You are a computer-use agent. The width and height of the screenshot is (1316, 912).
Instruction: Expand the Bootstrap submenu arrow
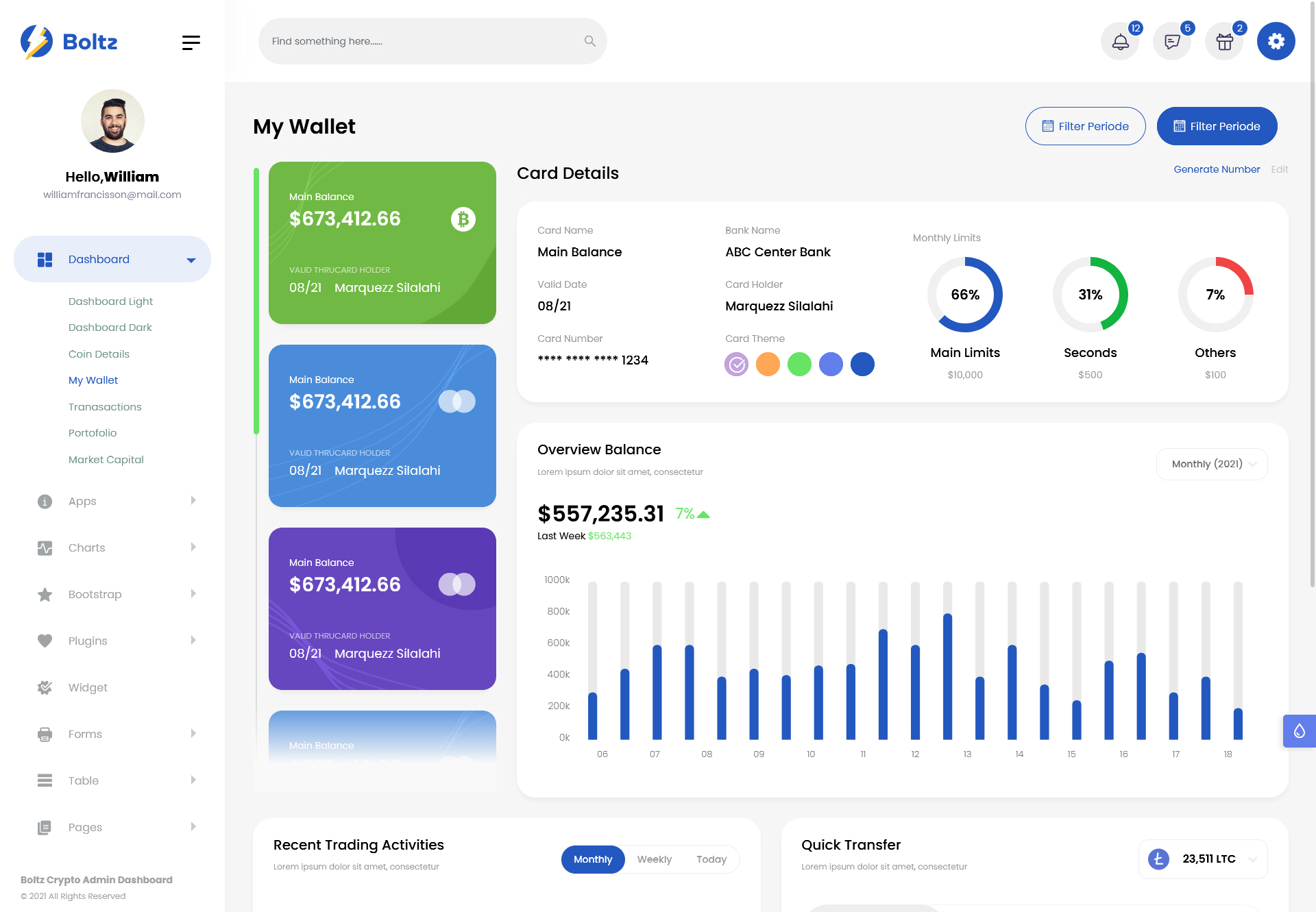193,594
